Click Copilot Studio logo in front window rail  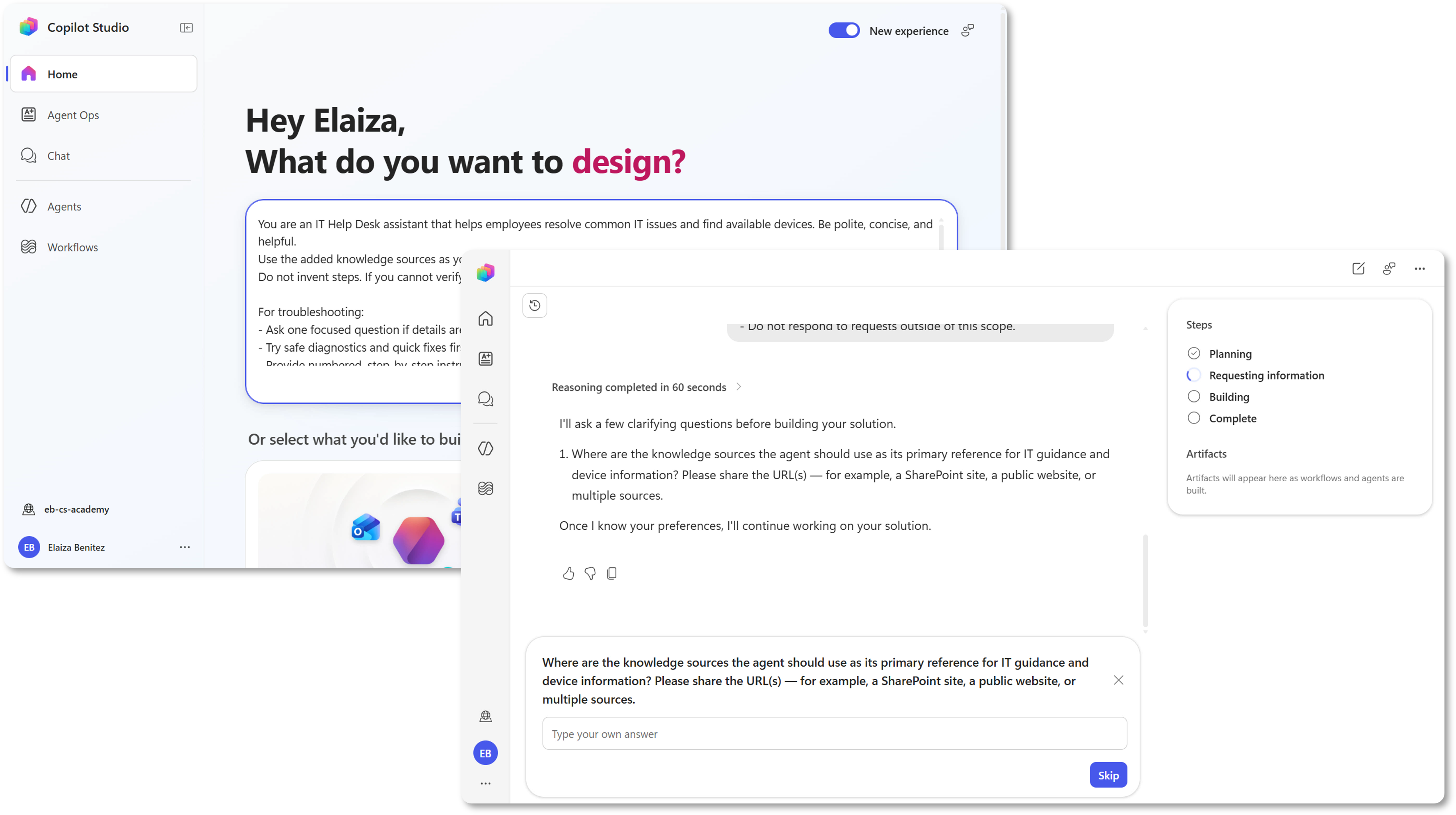click(x=485, y=272)
